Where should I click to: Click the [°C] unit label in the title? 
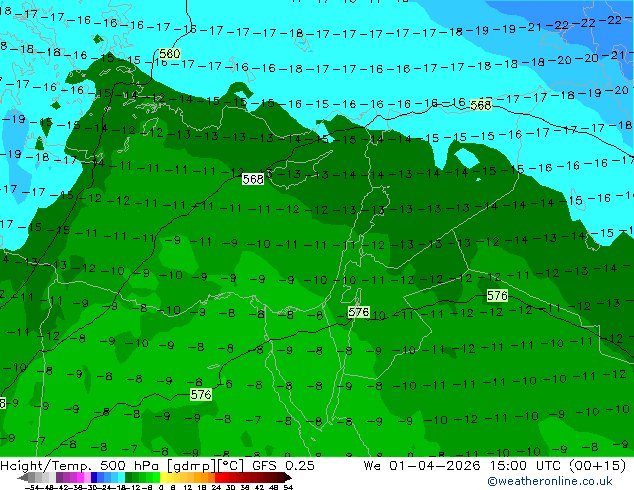pos(231,465)
